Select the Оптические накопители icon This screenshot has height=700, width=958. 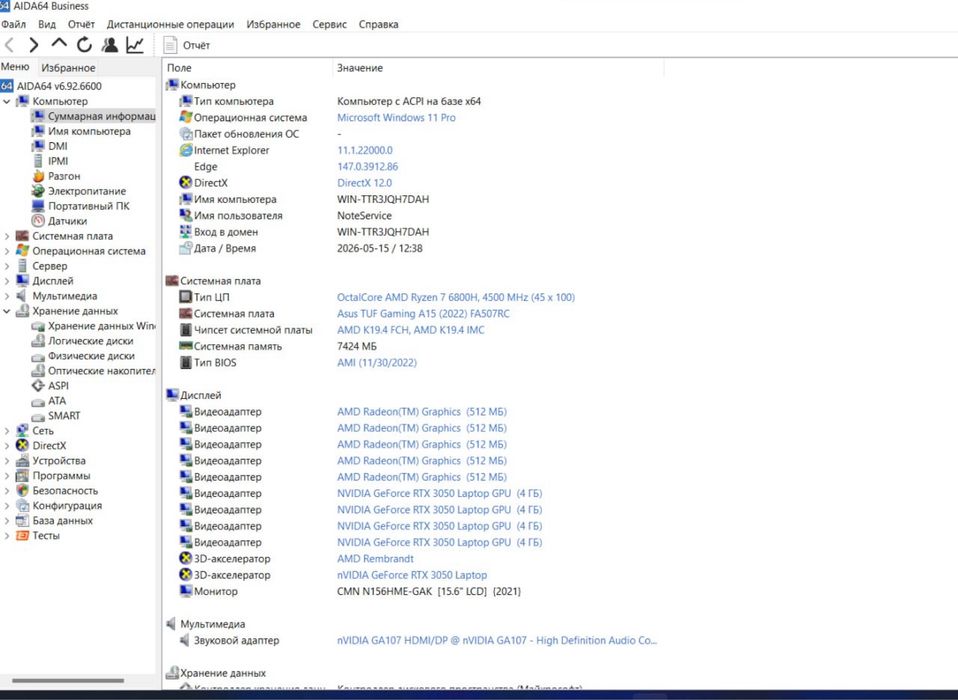38,371
